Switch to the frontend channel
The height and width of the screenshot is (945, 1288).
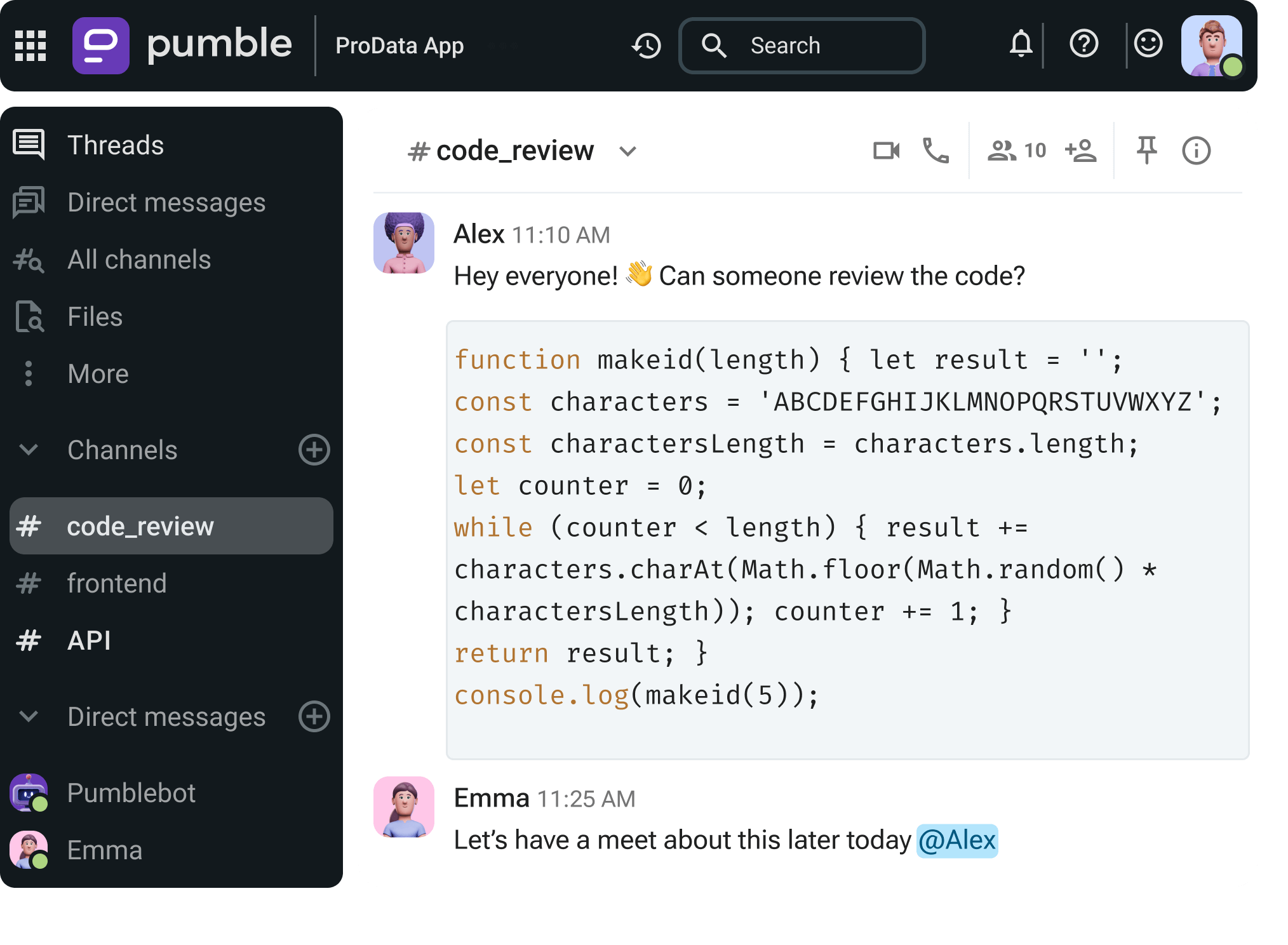[x=117, y=583]
